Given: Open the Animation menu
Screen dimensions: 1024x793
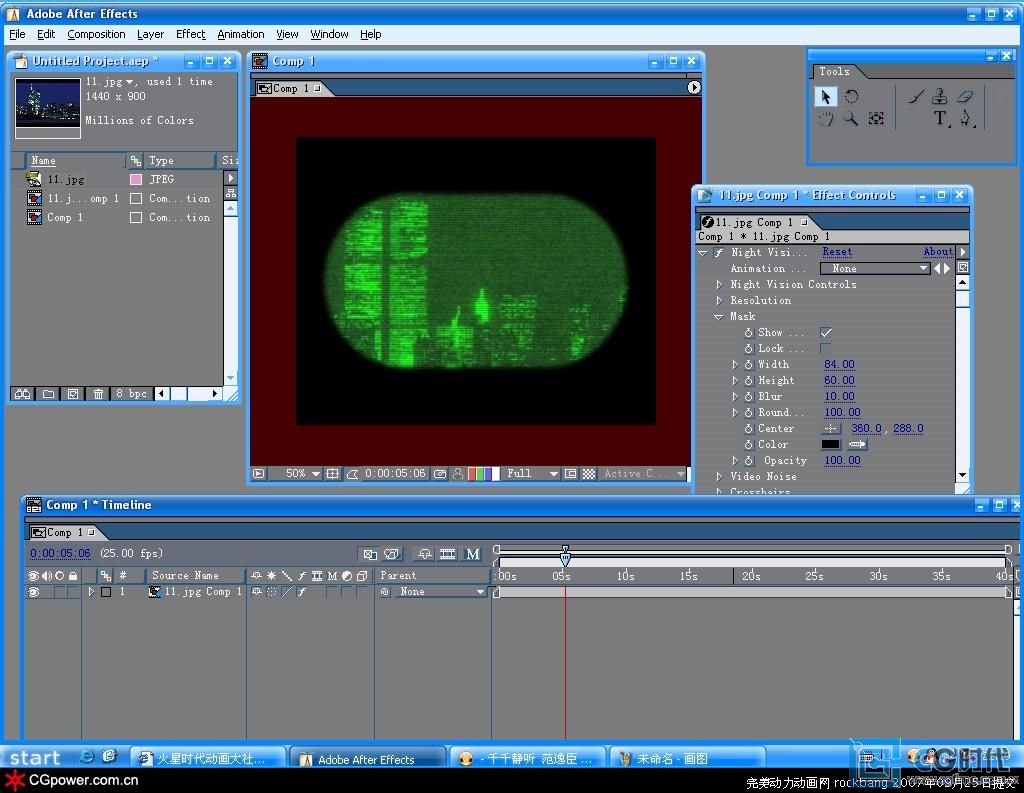Looking at the screenshot, I should pos(241,34).
